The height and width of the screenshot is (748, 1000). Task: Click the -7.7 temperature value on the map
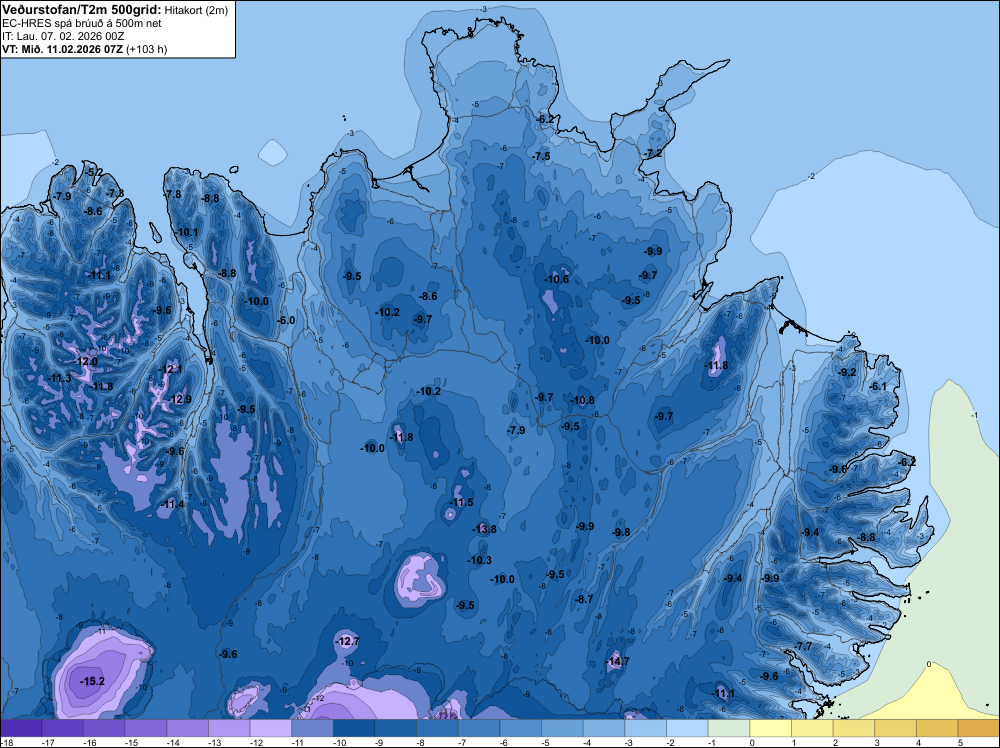pos(804,646)
